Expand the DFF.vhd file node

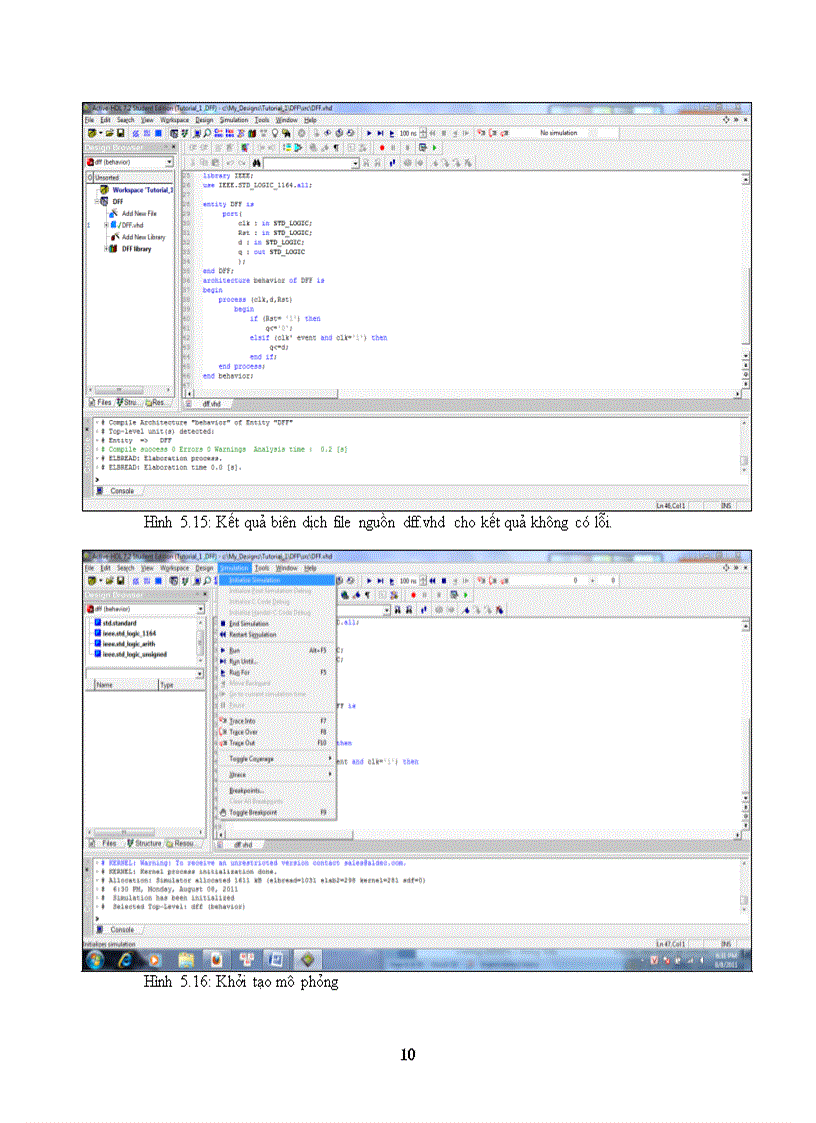click(105, 225)
